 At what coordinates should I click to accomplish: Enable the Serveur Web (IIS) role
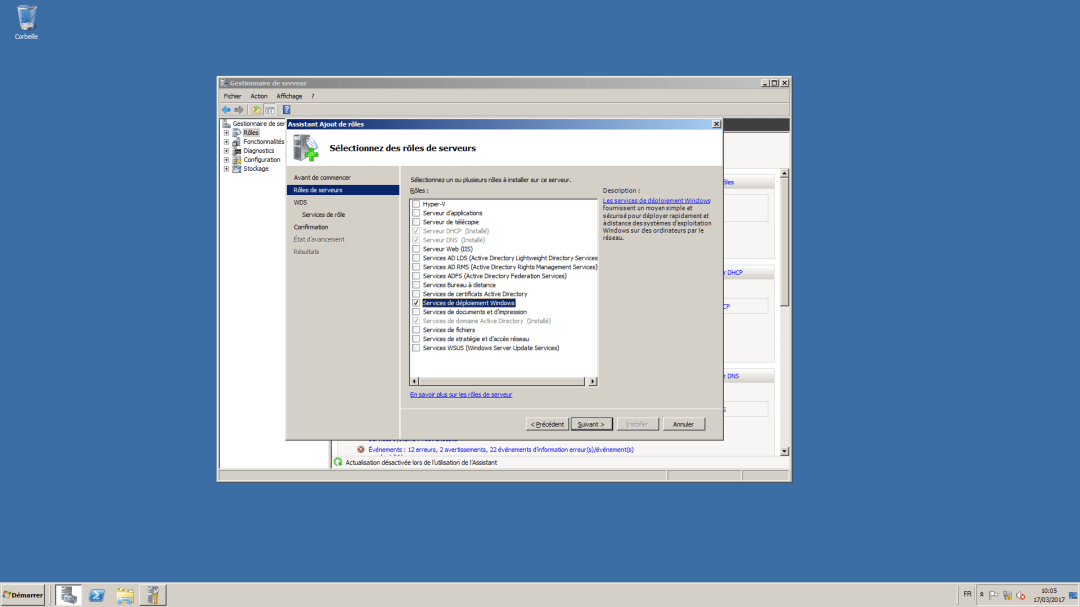point(415,248)
